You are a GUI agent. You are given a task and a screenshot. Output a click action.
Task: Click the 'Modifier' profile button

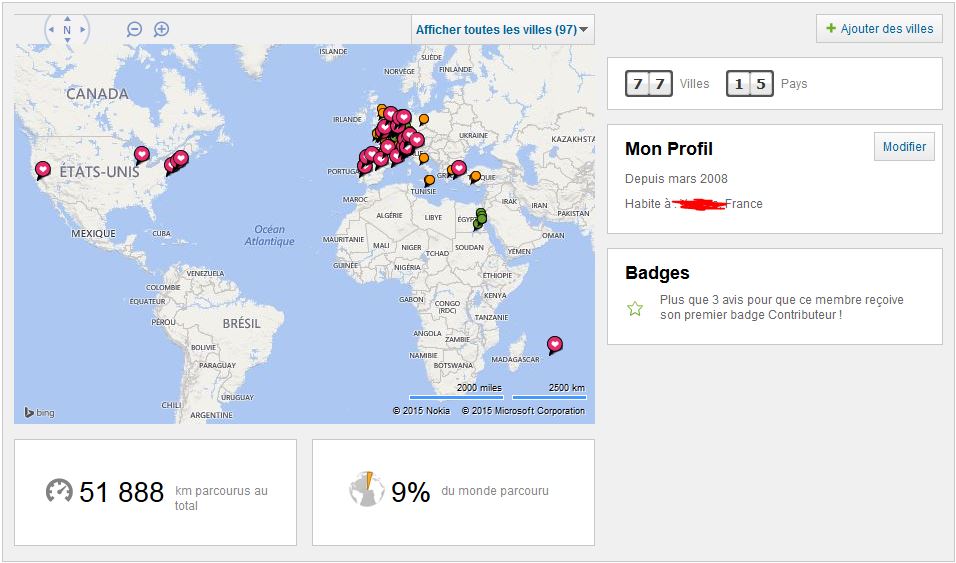tap(904, 147)
